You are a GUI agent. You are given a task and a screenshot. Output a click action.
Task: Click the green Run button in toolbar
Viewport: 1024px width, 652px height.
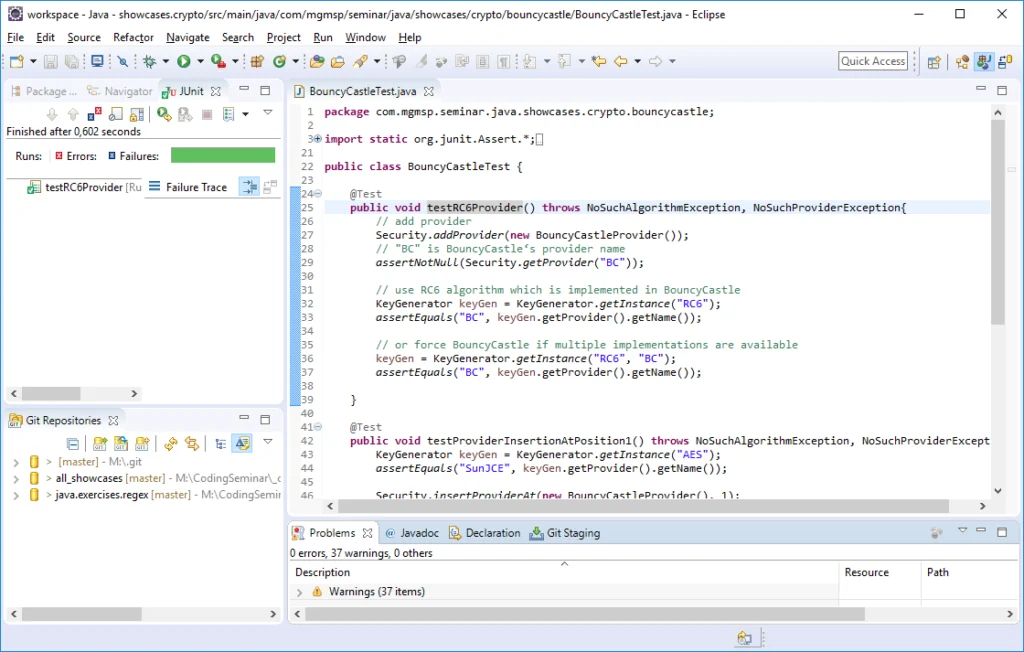184,61
